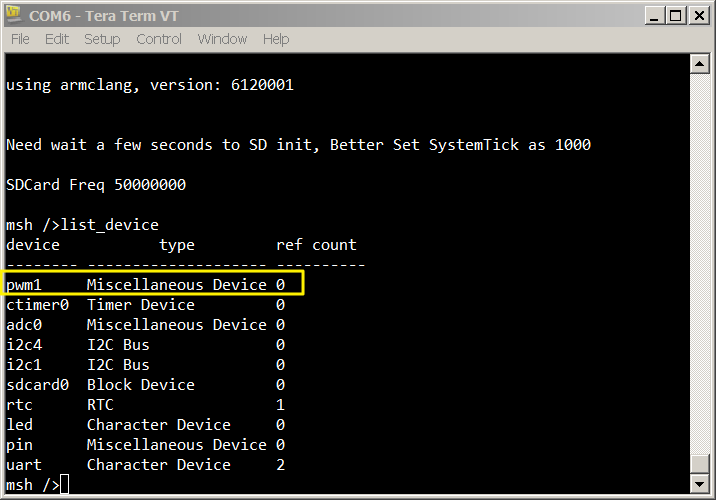Click the sdcard0 Block Device line

pyautogui.click(x=100, y=385)
